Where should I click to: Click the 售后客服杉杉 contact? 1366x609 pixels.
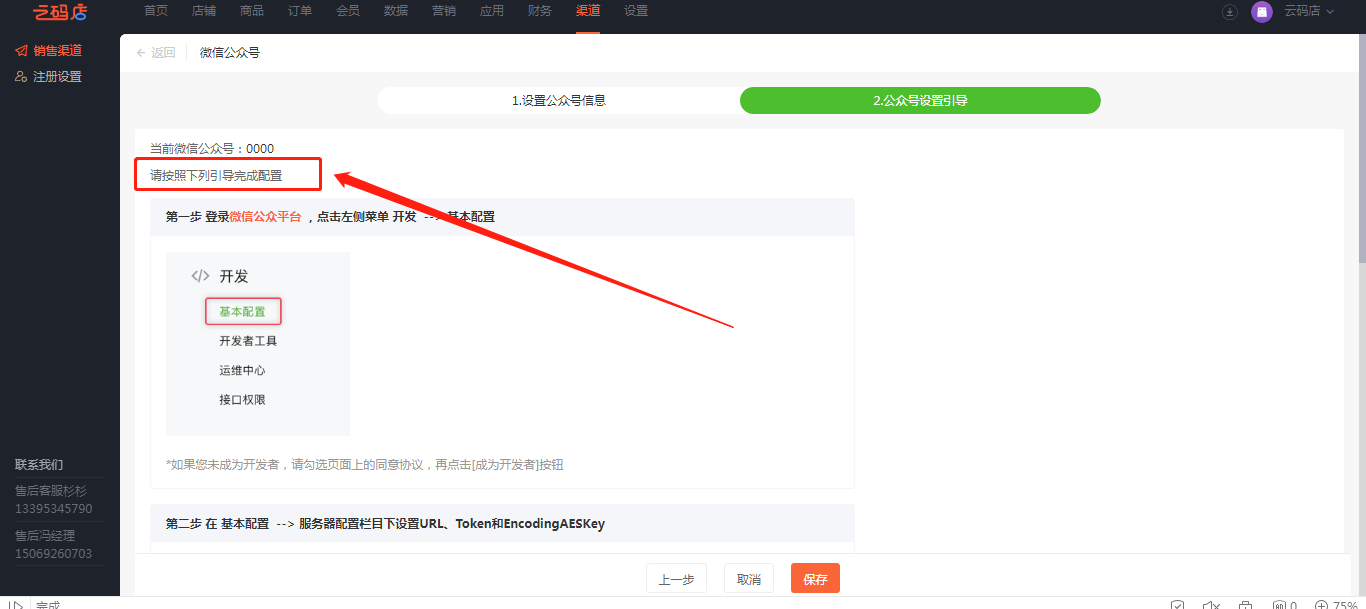tap(51, 491)
